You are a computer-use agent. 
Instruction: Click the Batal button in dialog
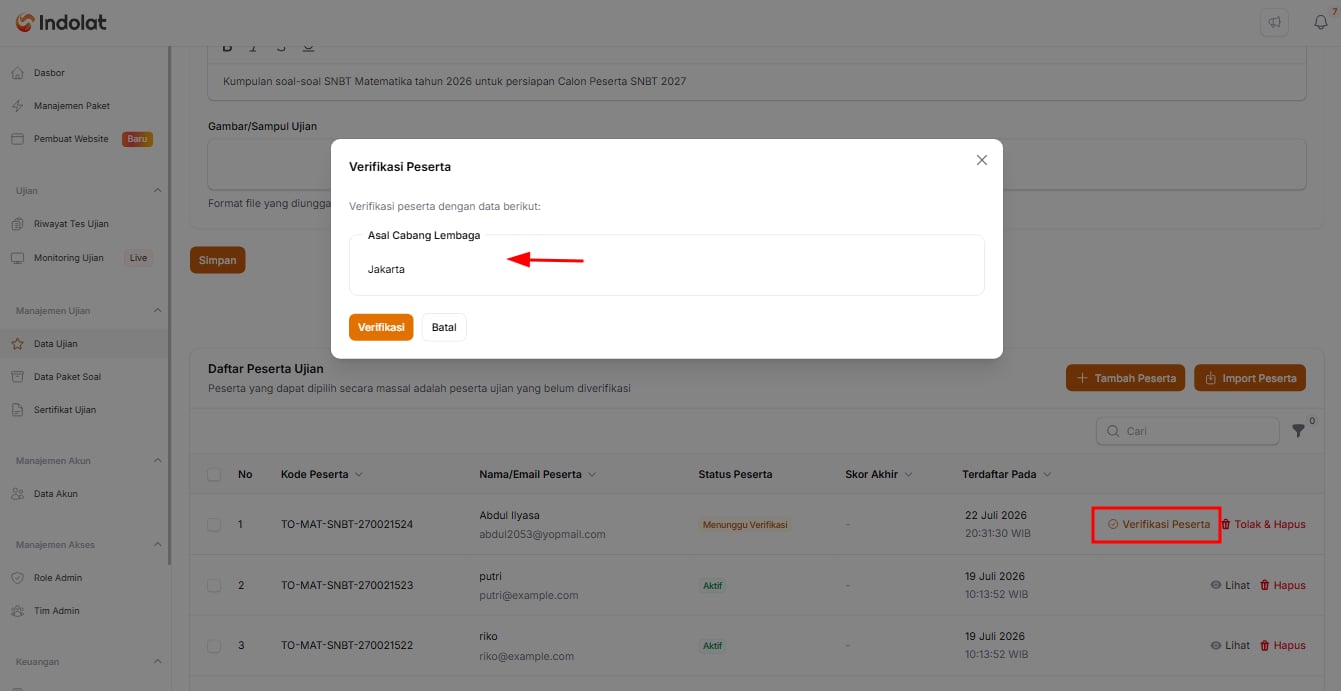click(x=444, y=328)
